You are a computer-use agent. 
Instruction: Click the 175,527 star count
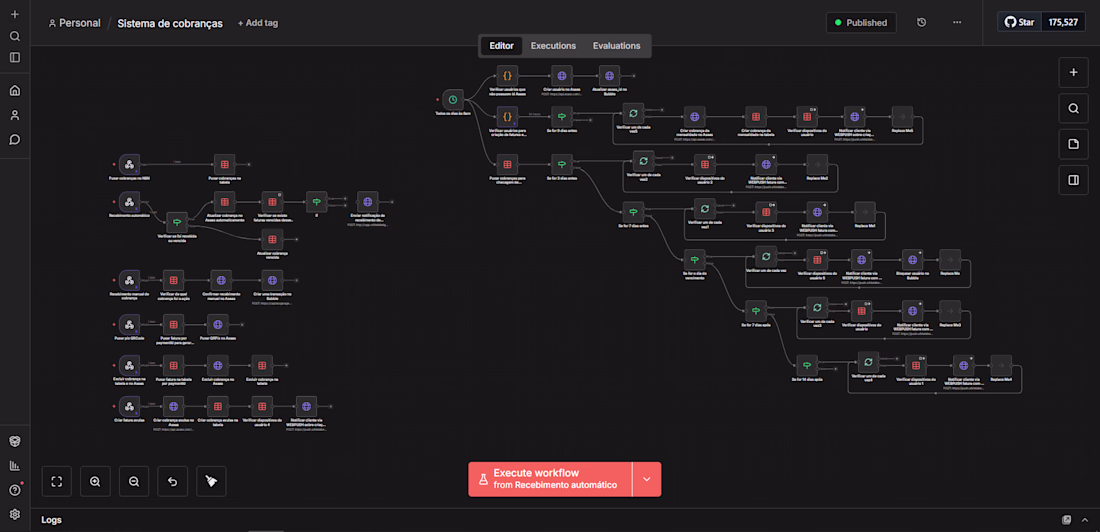click(1064, 22)
